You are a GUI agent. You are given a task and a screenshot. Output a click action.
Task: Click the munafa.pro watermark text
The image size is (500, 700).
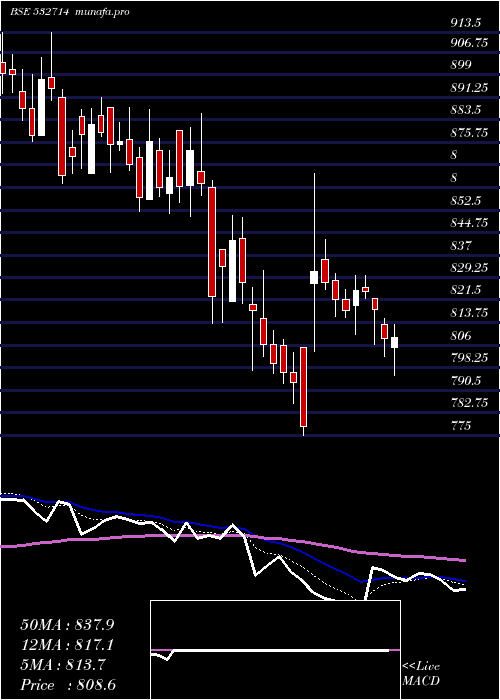102,12
